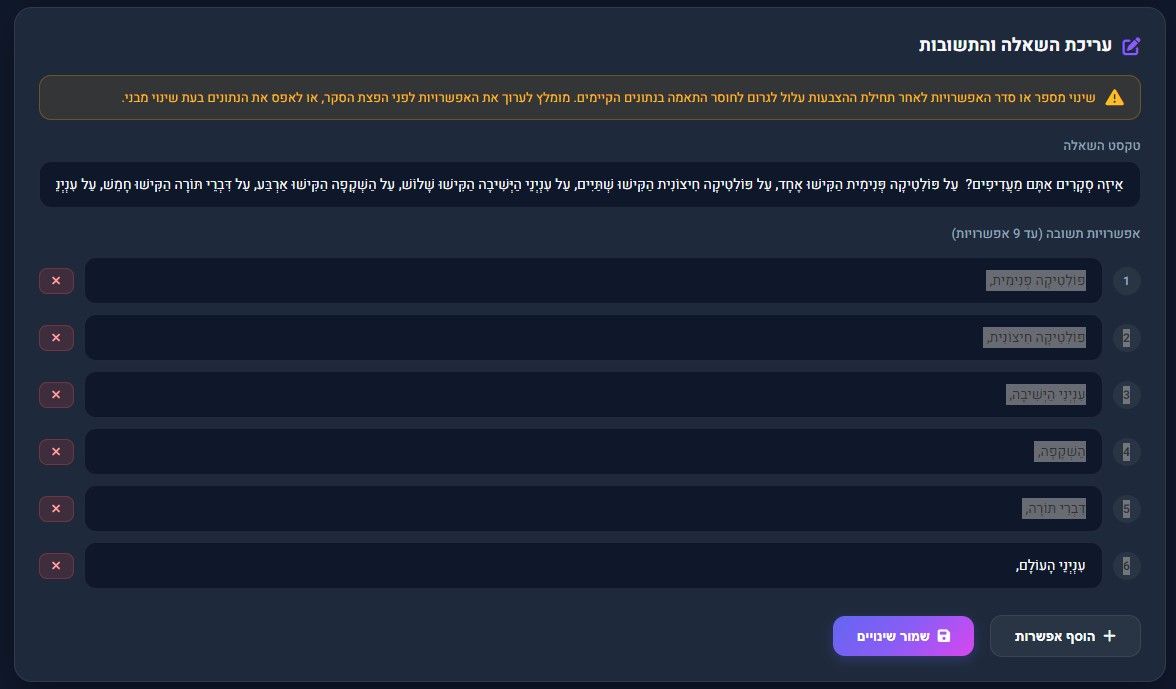Click the דברי תורה answer input

[x=593, y=508]
